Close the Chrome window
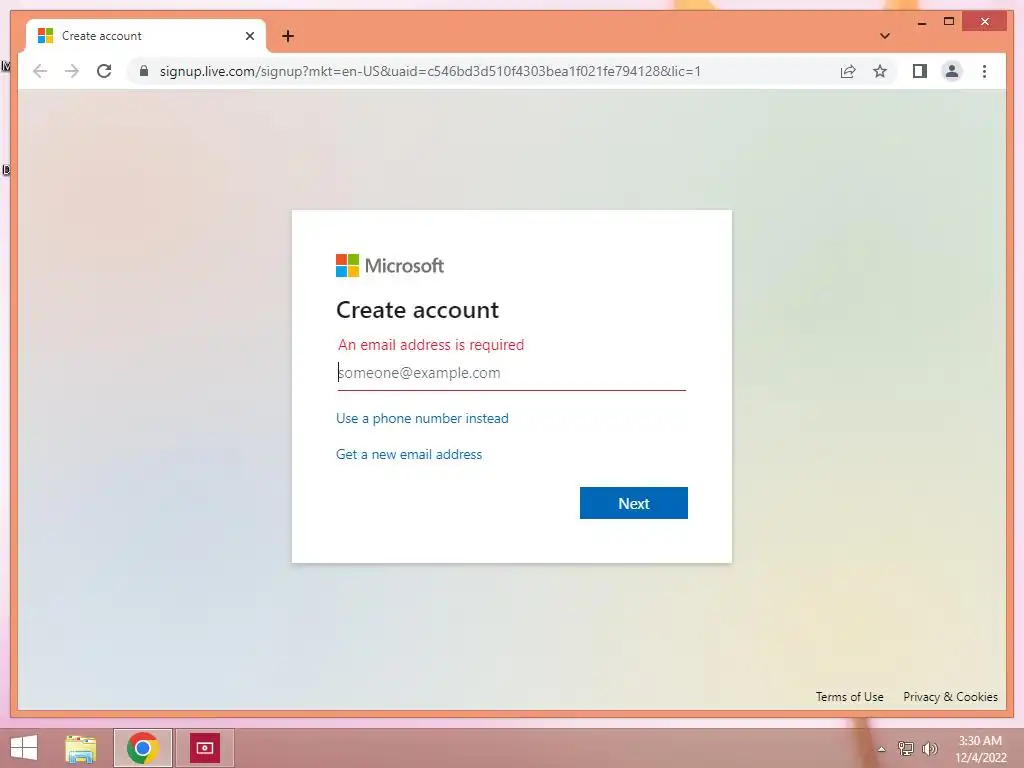This screenshot has height=768, width=1024. 984,22
